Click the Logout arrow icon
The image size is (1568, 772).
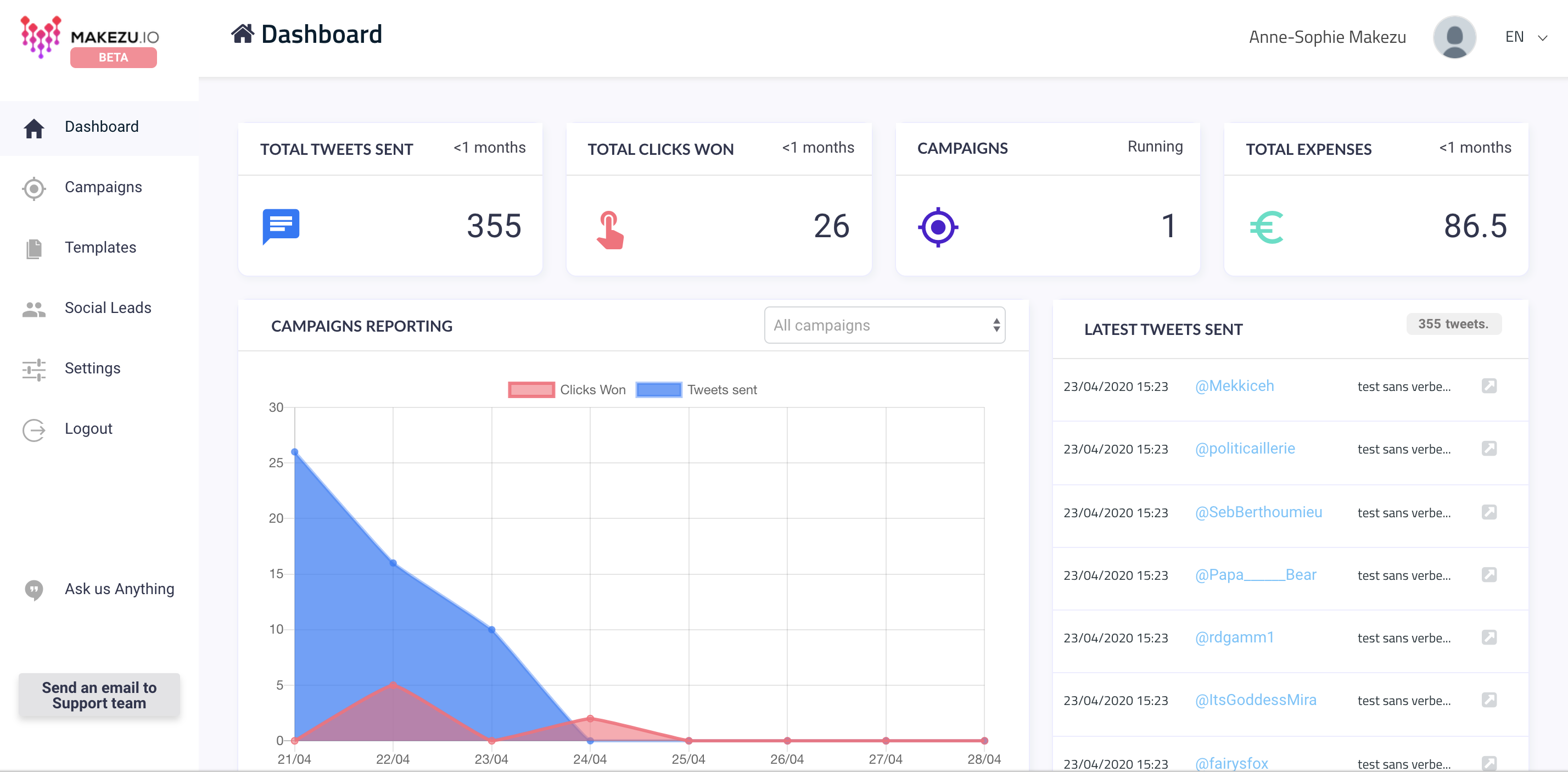pyautogui.click(x=34, y=430)
